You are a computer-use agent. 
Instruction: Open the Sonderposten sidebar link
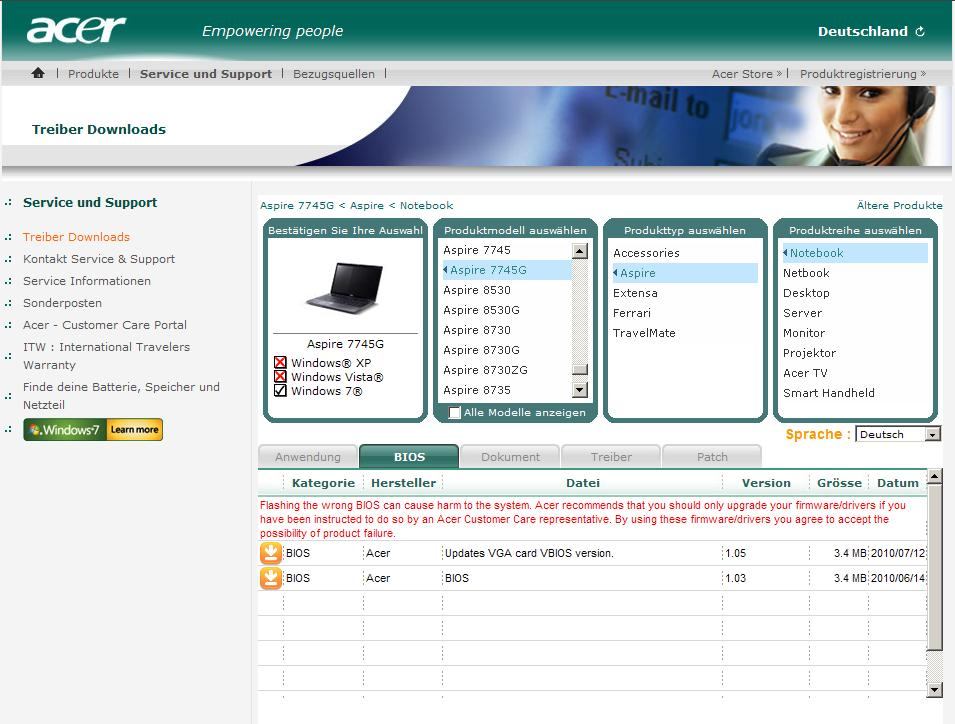[x=62, y=303]
